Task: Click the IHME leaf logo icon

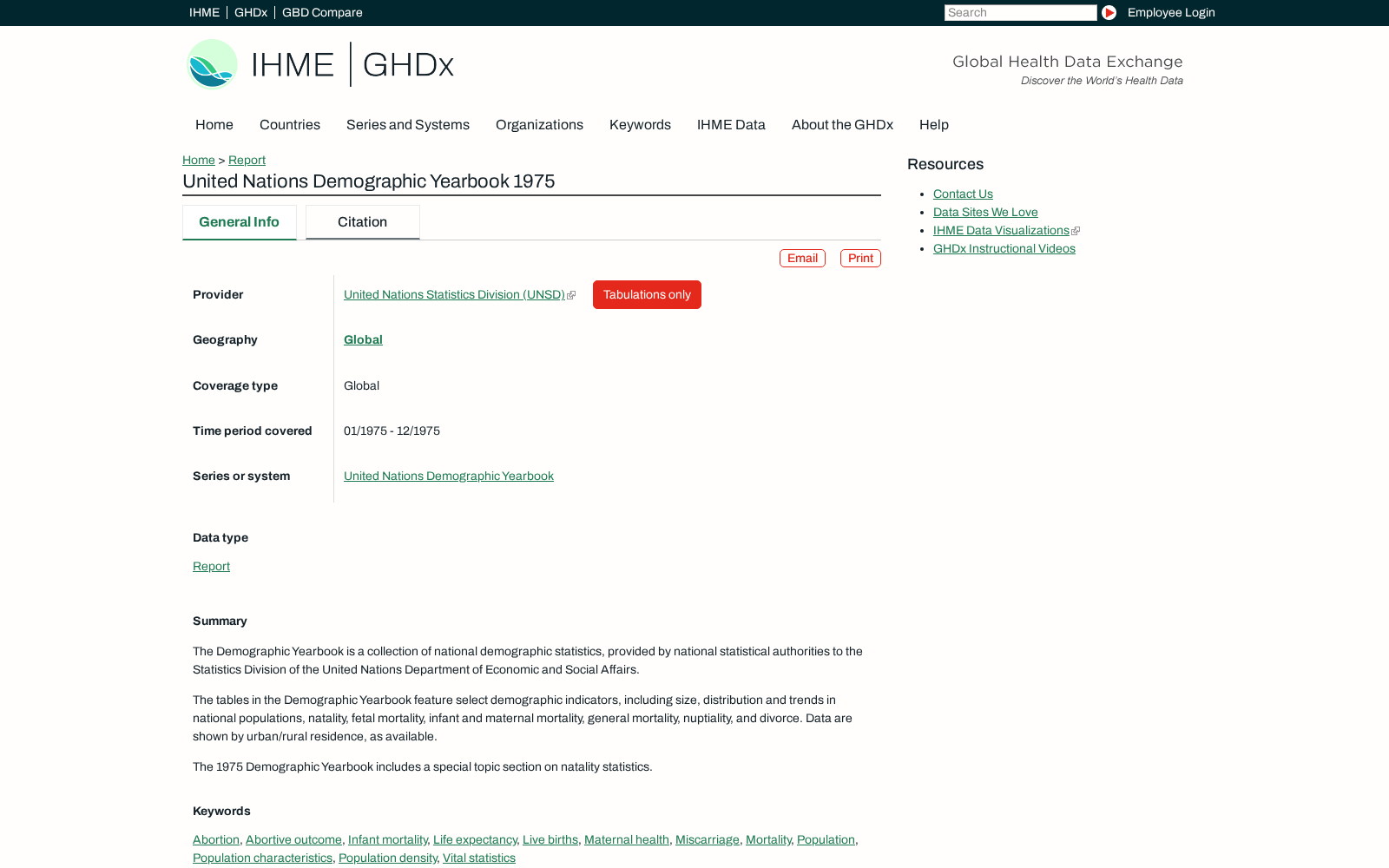Action: 212,64
